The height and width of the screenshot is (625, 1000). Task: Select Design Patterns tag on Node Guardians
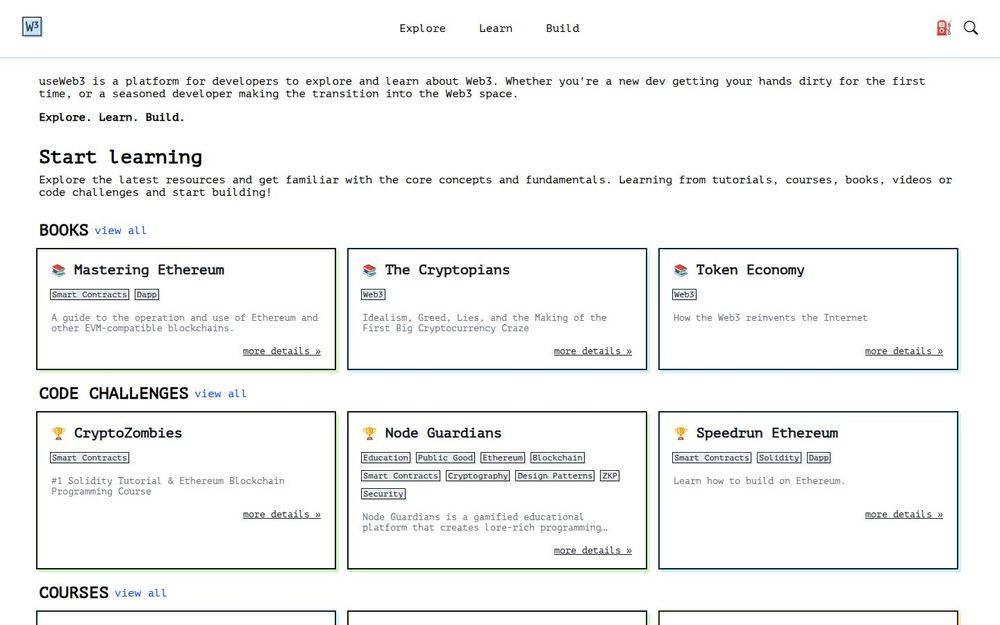555,476
